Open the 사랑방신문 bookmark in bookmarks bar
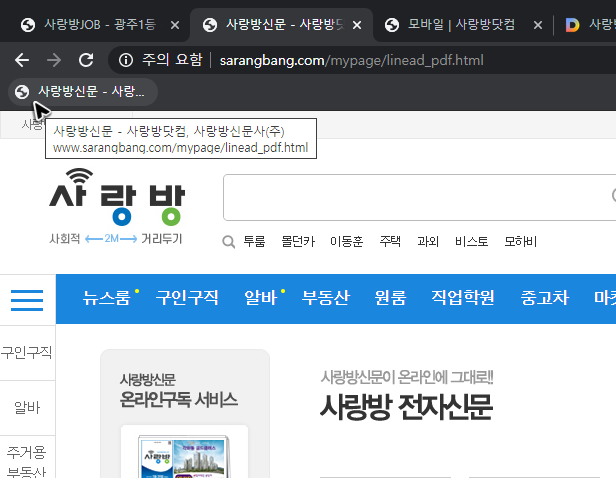Viewport: 616px width, 478px height. [83, 92]
